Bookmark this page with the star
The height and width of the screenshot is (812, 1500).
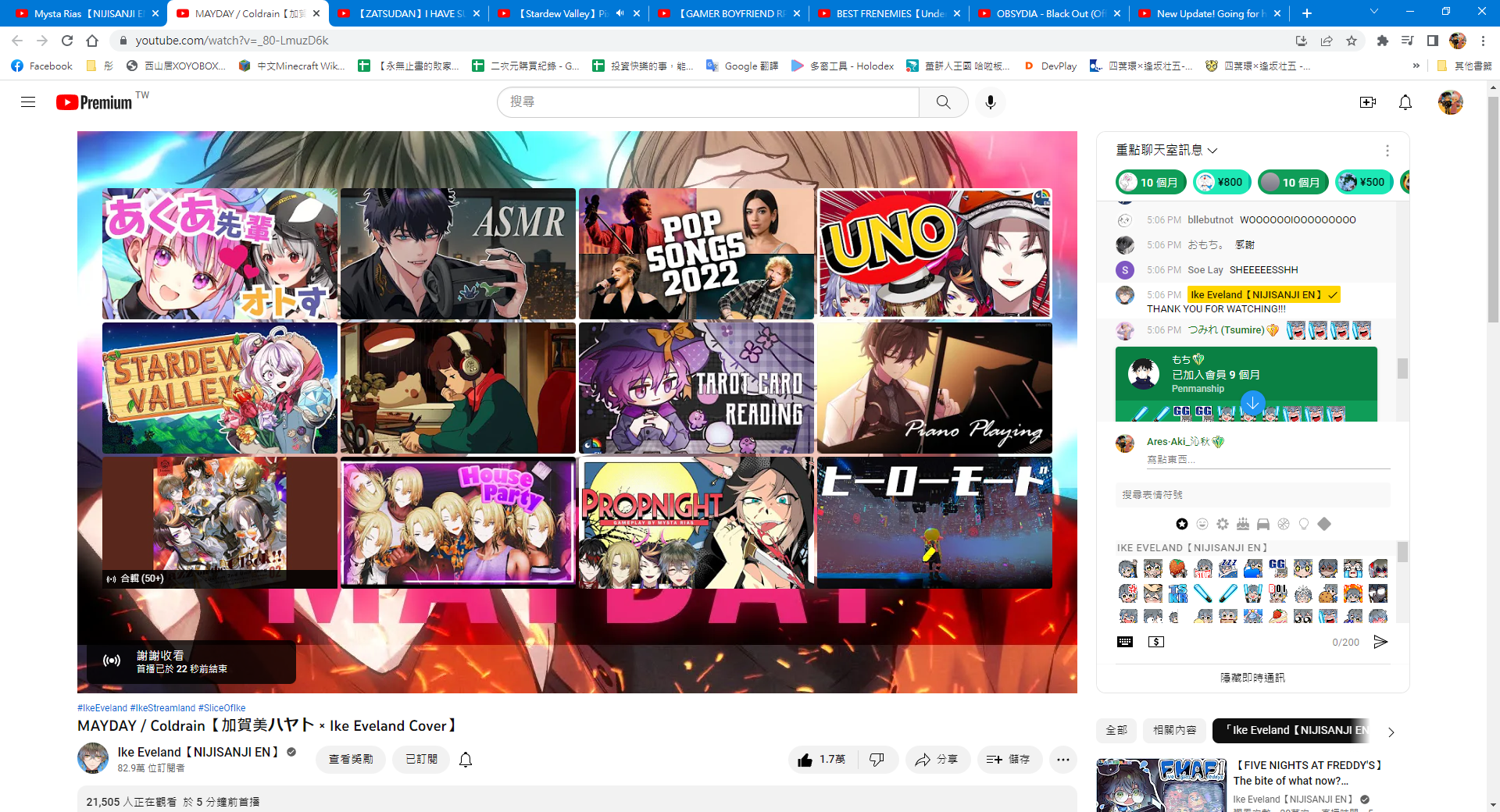click(1352, 41)
